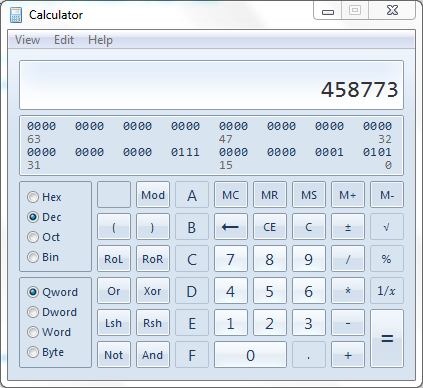423x388 pixels.
Task: Click the division slash button
Action: pyautogui.click(x=348, y=259)
